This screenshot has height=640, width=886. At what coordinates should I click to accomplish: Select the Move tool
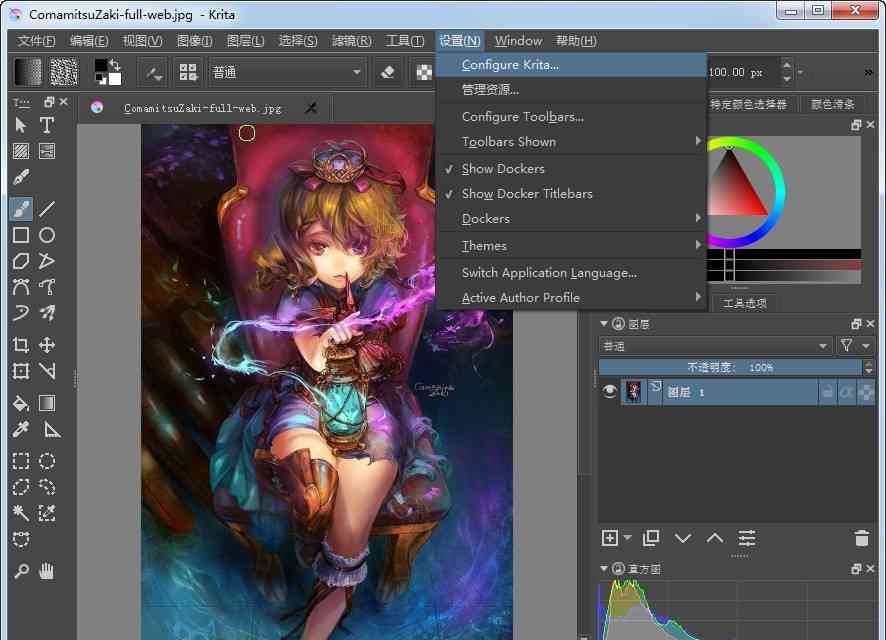47,345
